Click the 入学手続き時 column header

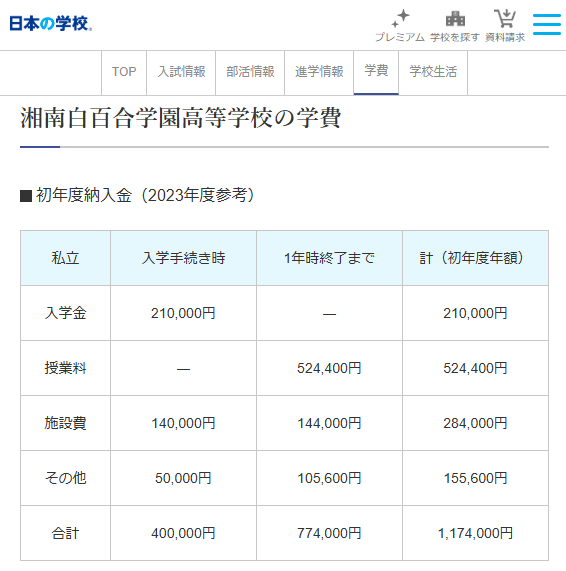click(184, 258)
